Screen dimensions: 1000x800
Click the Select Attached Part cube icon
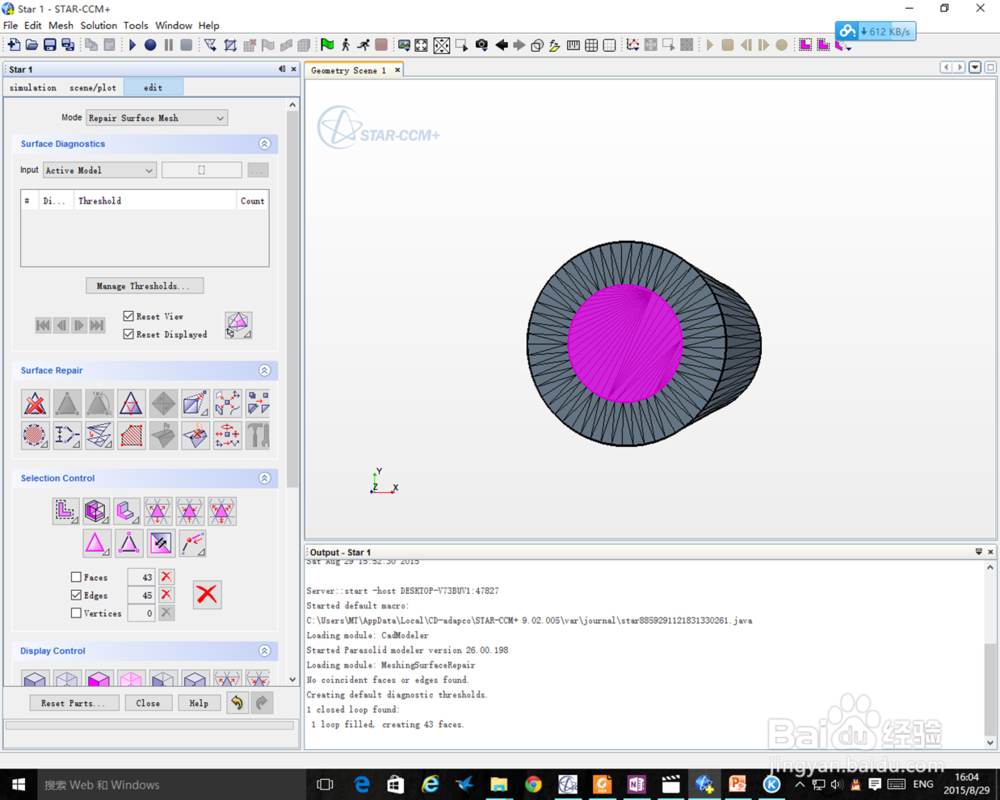click(96, 511)
